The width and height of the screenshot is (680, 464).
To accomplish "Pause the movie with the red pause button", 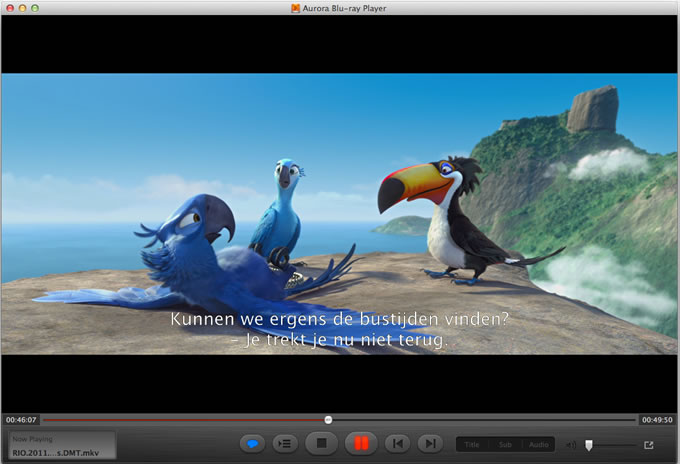I will (361, 444).
